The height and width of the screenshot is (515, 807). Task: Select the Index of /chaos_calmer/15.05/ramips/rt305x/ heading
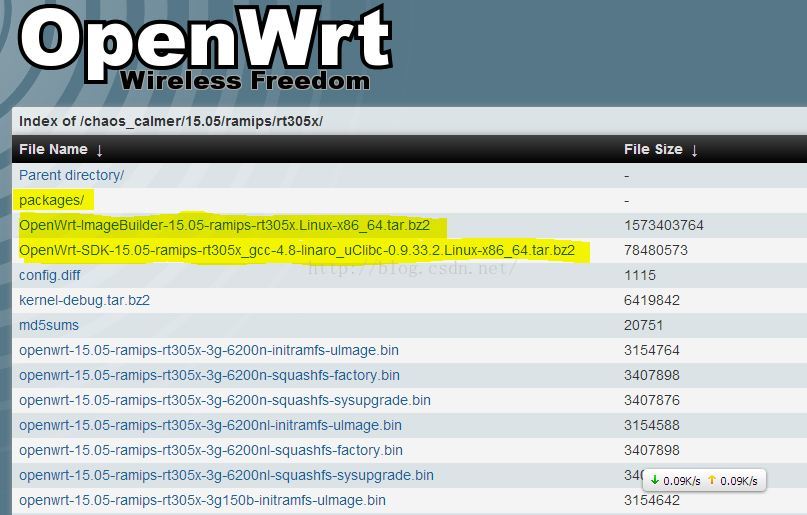171,121
